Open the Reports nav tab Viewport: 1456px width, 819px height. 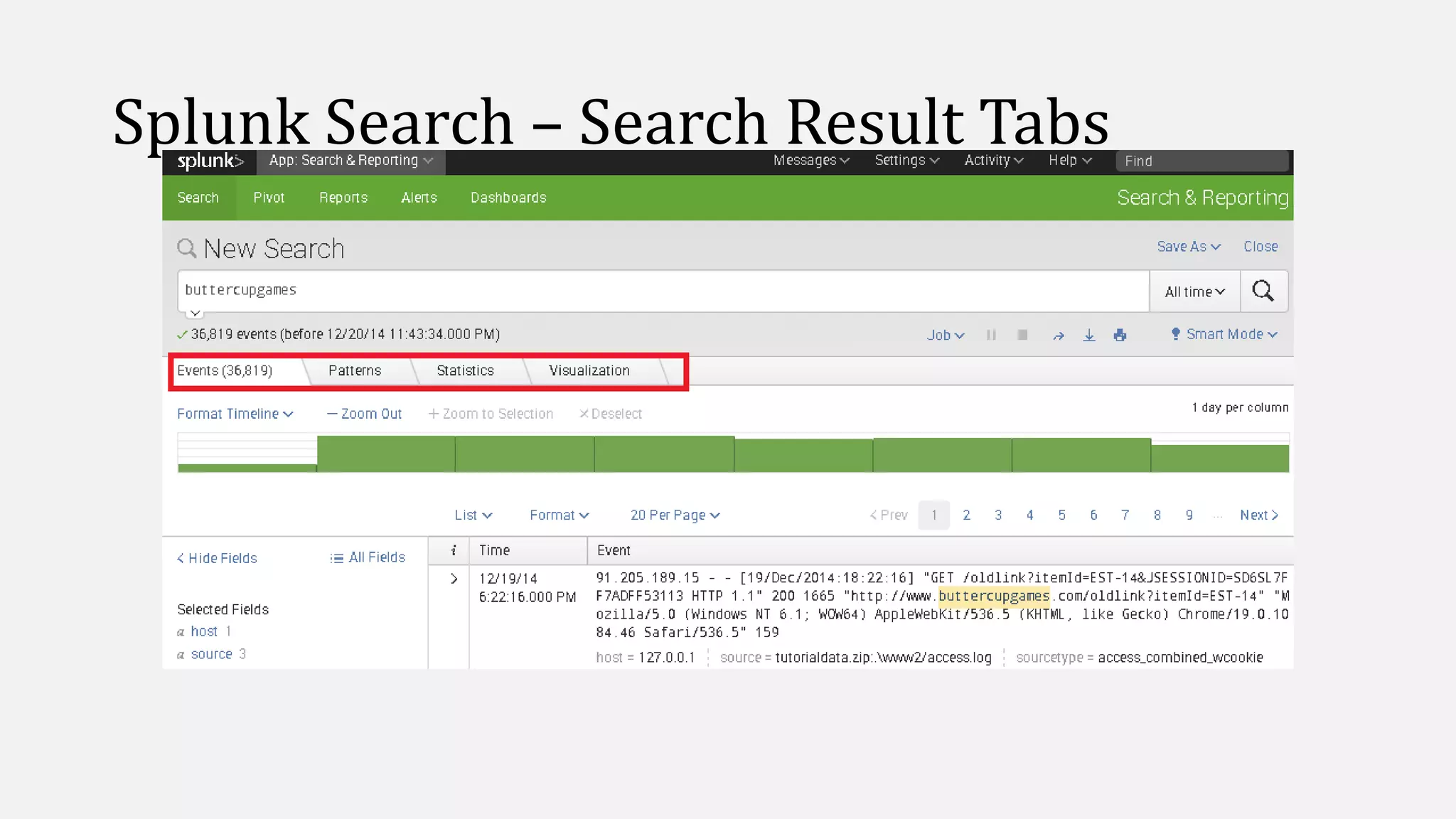point(343,198)
